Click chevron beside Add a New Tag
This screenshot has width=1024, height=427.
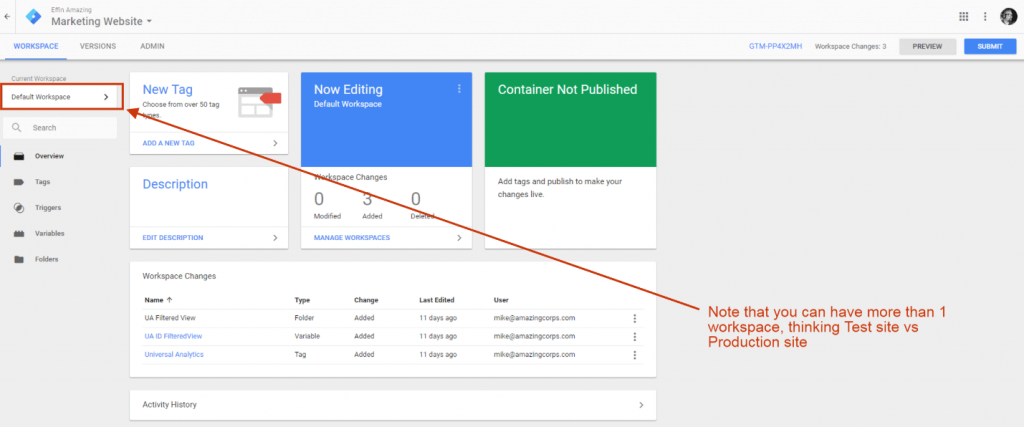coord(275,142)
